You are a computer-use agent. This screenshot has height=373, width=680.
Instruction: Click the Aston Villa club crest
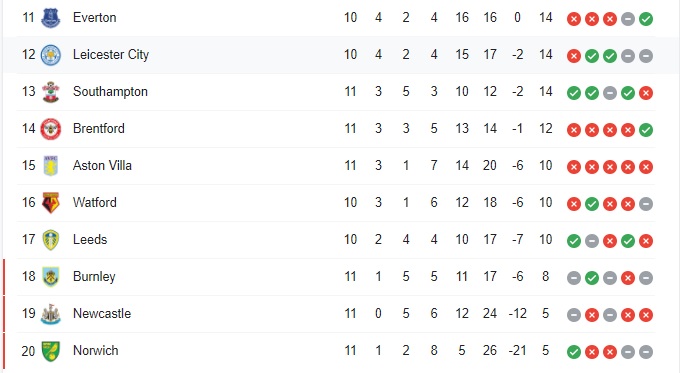51,166
